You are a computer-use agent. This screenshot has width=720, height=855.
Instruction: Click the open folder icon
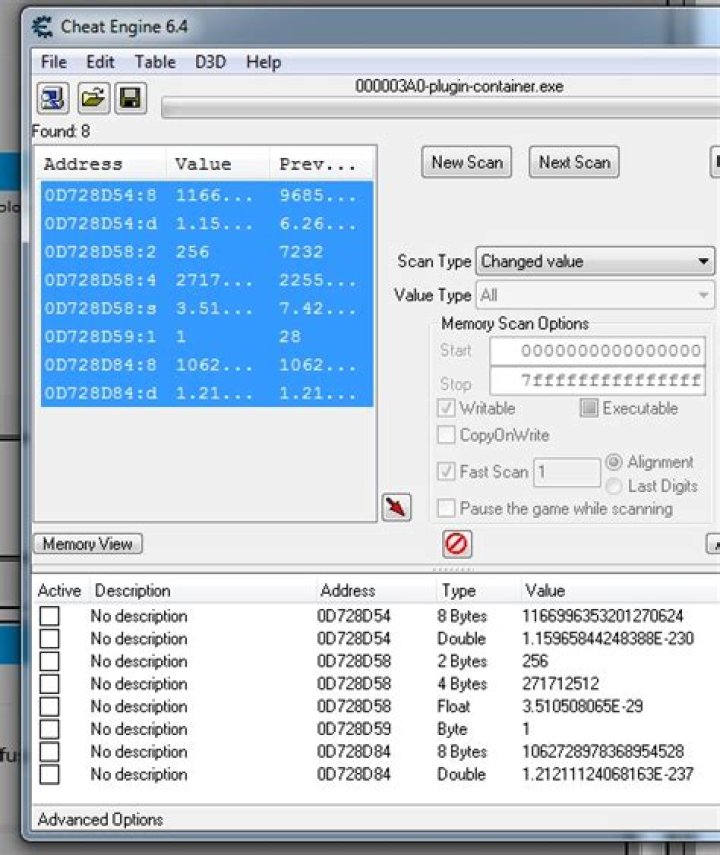pos(92,98)
